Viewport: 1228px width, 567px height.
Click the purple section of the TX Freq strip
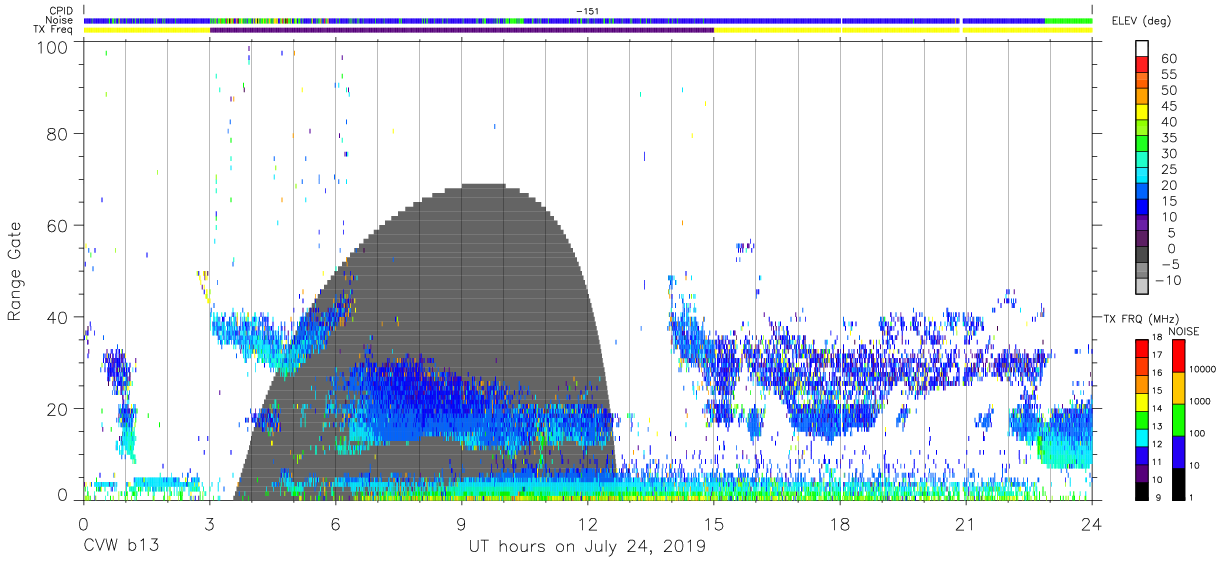[462, 30]
